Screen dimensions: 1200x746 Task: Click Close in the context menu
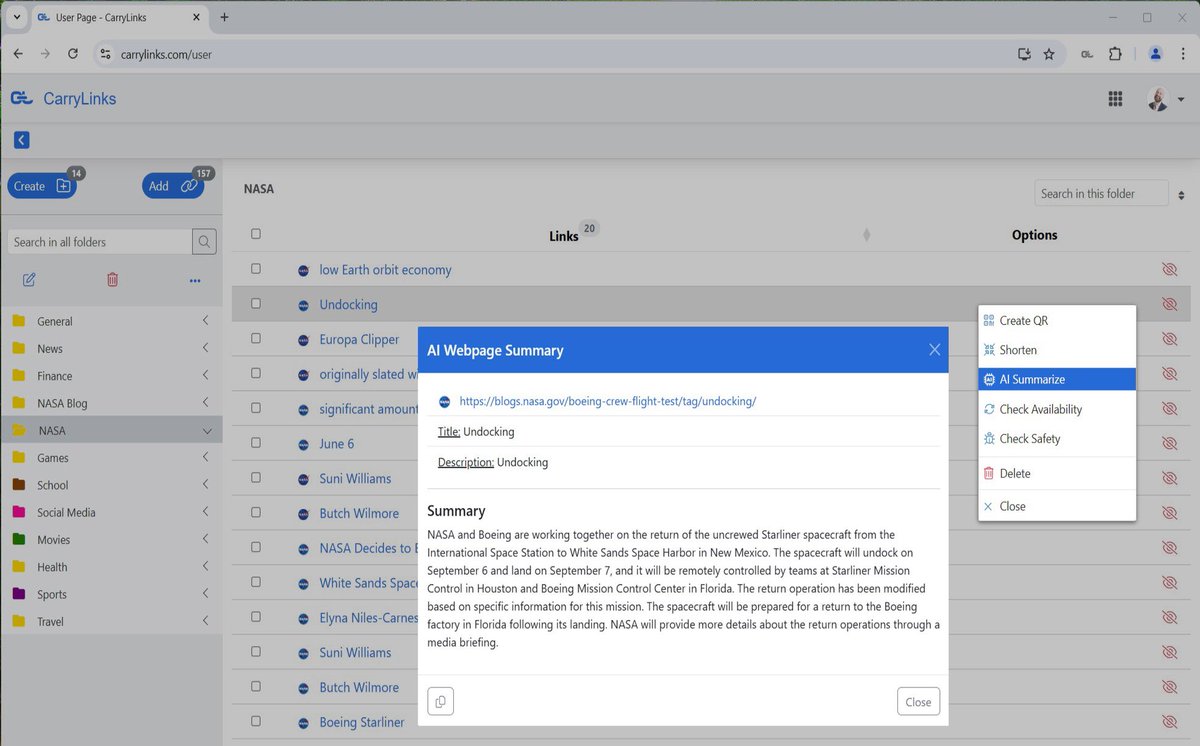pos(1057,506)
